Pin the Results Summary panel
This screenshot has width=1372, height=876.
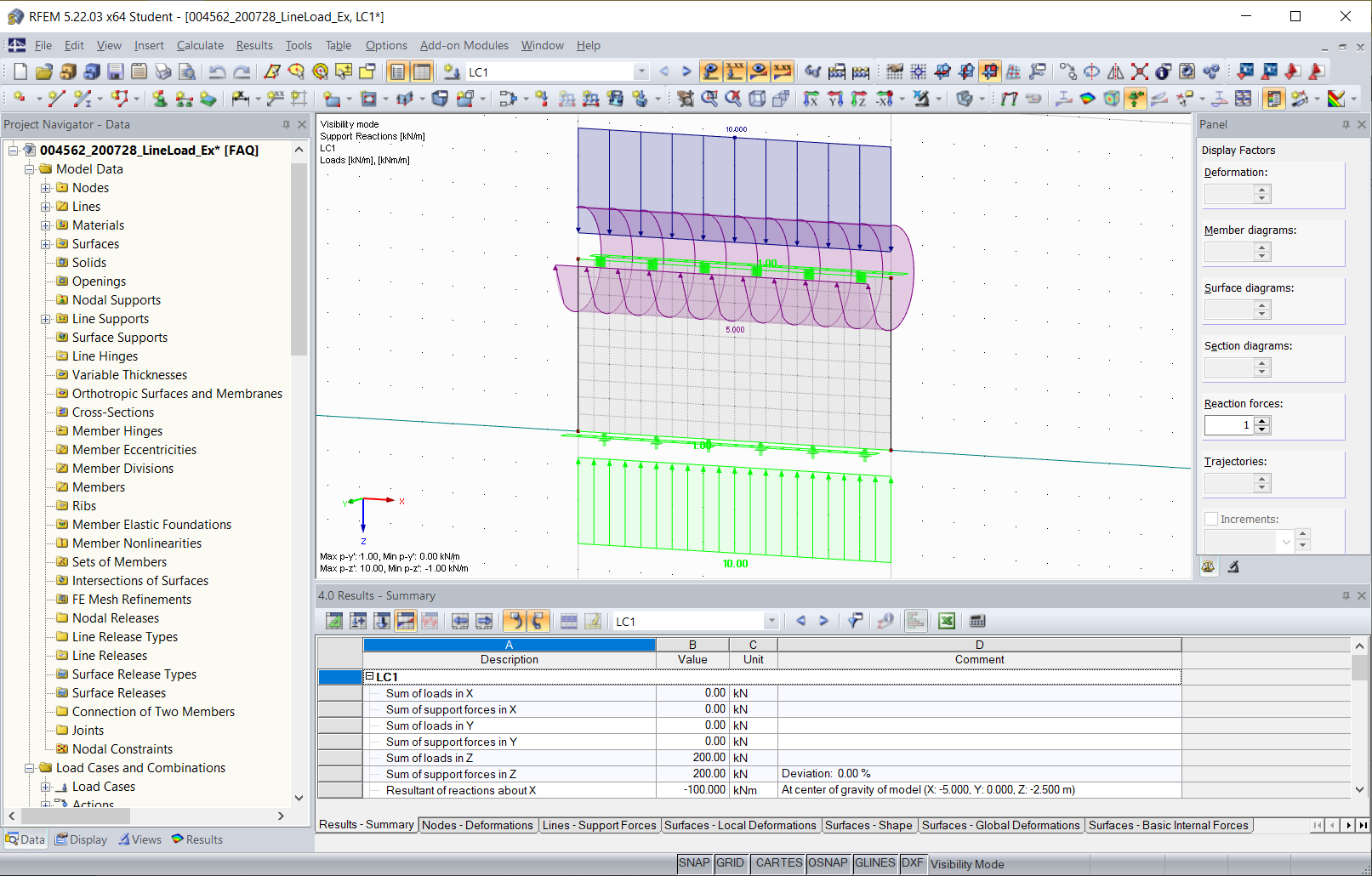tap(1346, 595)
